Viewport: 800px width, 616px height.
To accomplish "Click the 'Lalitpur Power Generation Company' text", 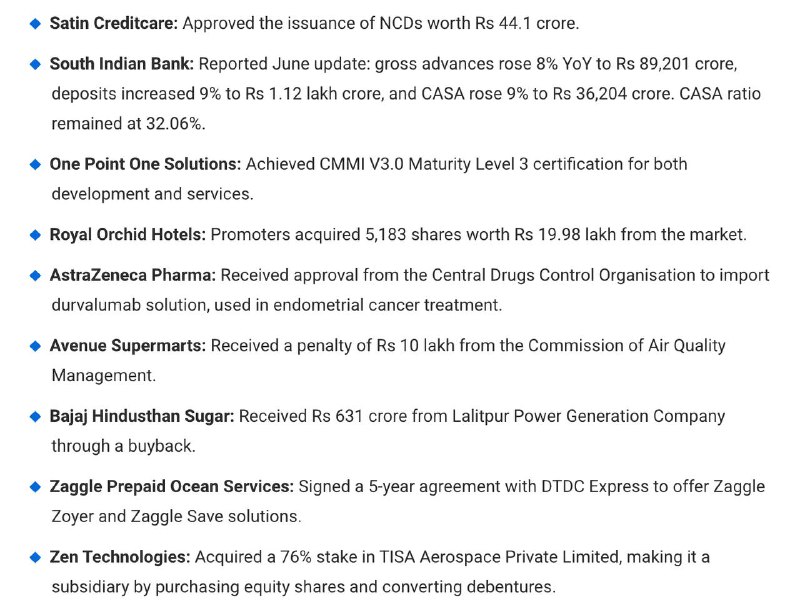I will 588,416.
